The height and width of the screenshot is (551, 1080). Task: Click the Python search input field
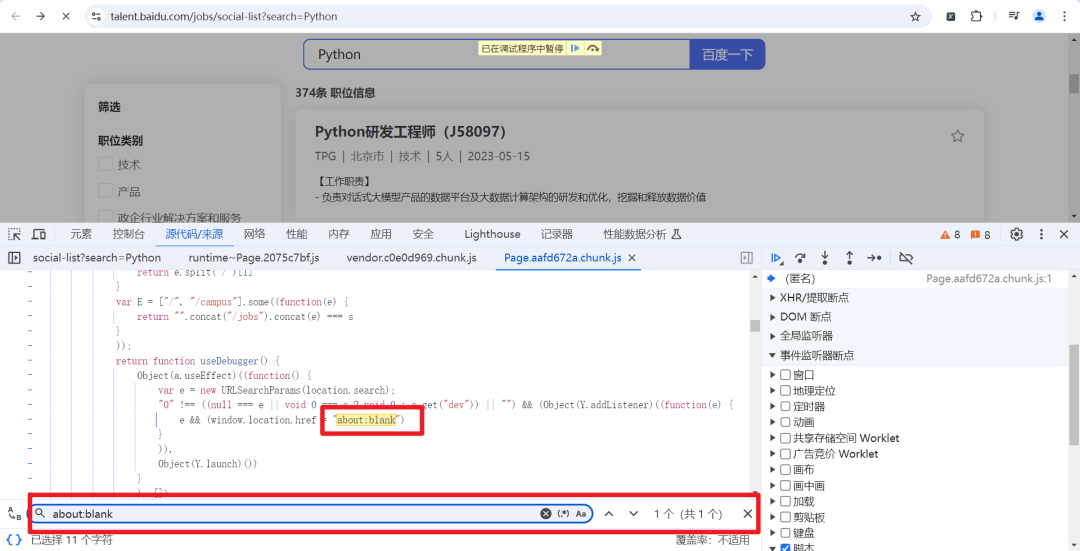(x=496, y=54)
